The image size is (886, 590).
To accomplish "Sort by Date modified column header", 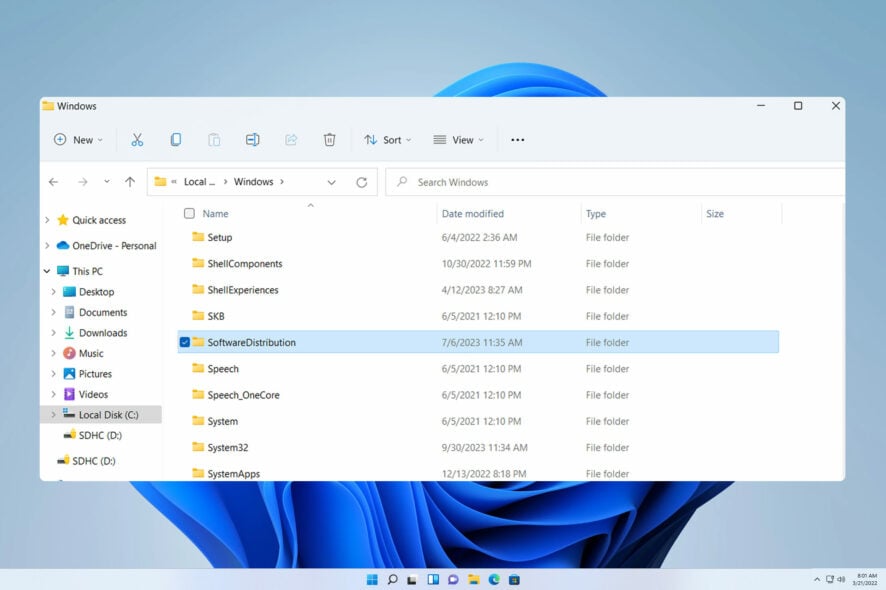I will coord(472,214).
